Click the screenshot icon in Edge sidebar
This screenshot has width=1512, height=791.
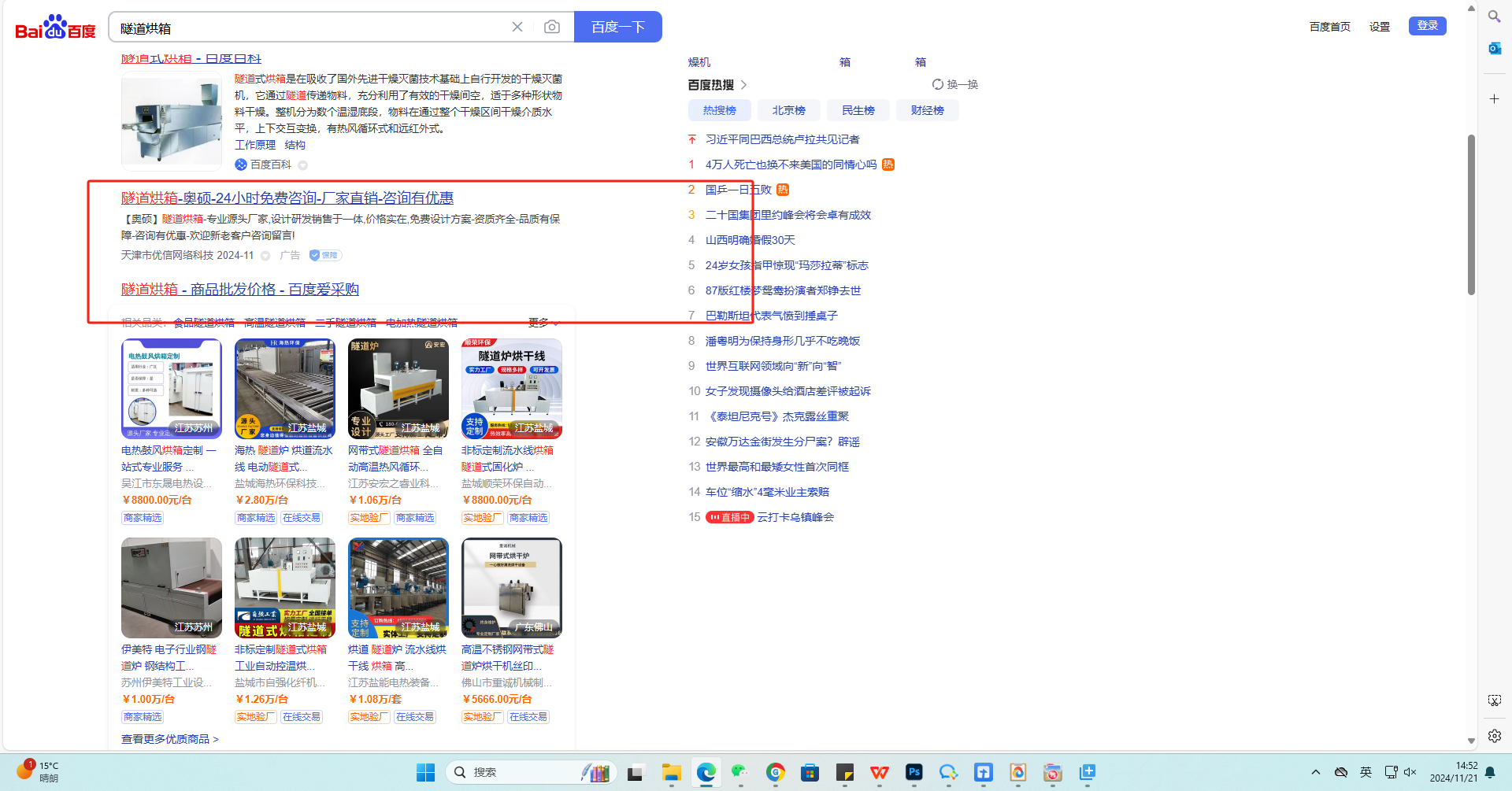coord(1495,700)
